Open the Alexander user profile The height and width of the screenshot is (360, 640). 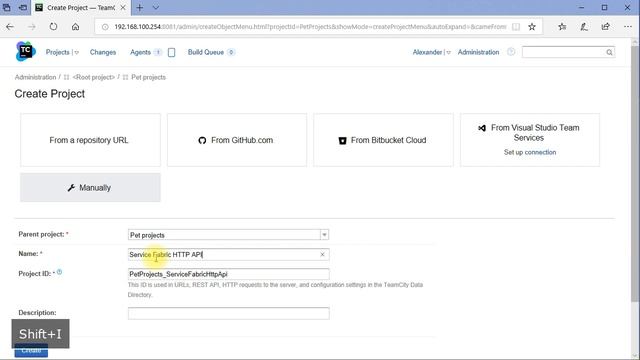(427, 52)
